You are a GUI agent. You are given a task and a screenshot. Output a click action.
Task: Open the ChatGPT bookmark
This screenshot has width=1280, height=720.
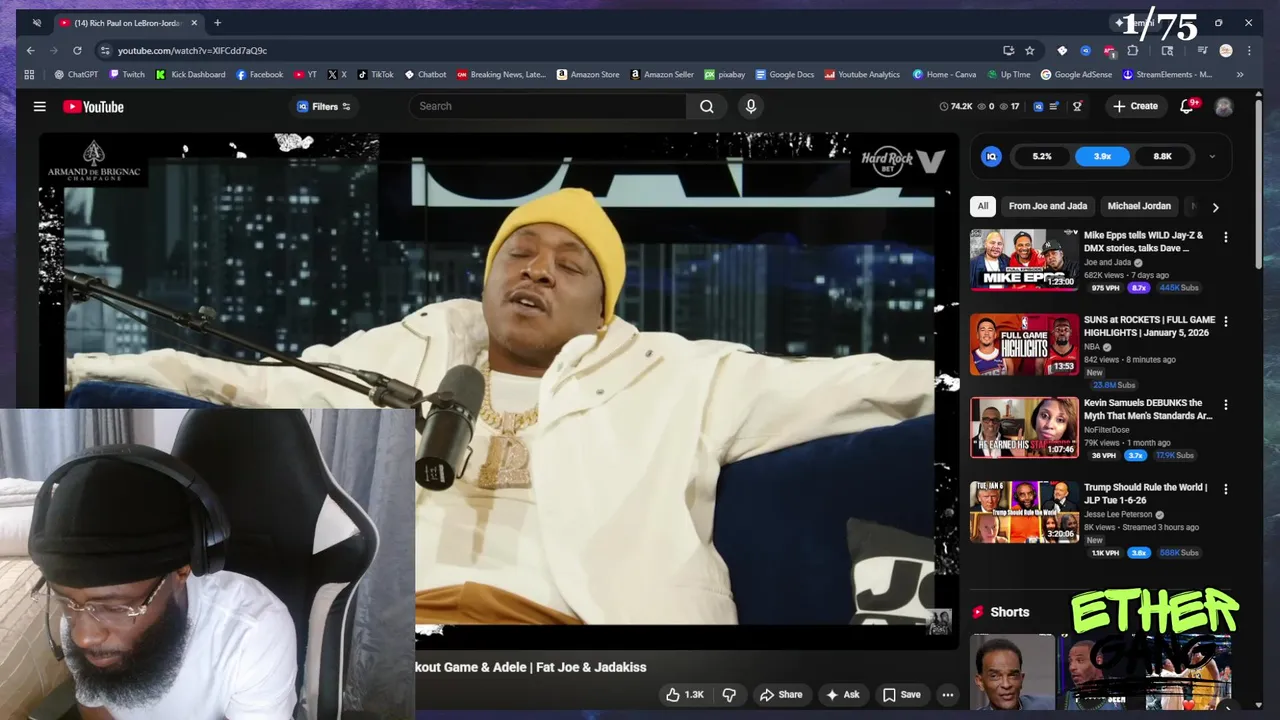76,74
